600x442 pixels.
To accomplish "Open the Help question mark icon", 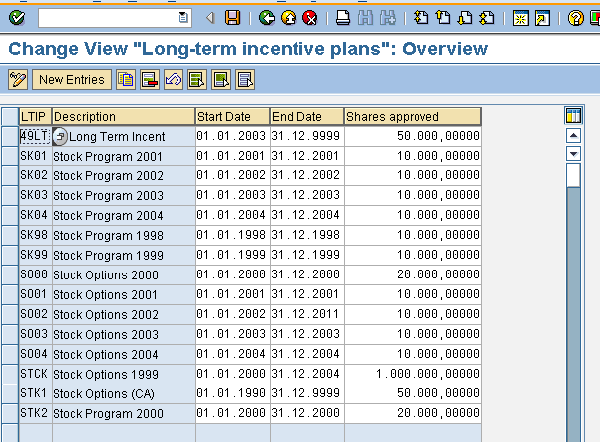I will coord(576,18).
